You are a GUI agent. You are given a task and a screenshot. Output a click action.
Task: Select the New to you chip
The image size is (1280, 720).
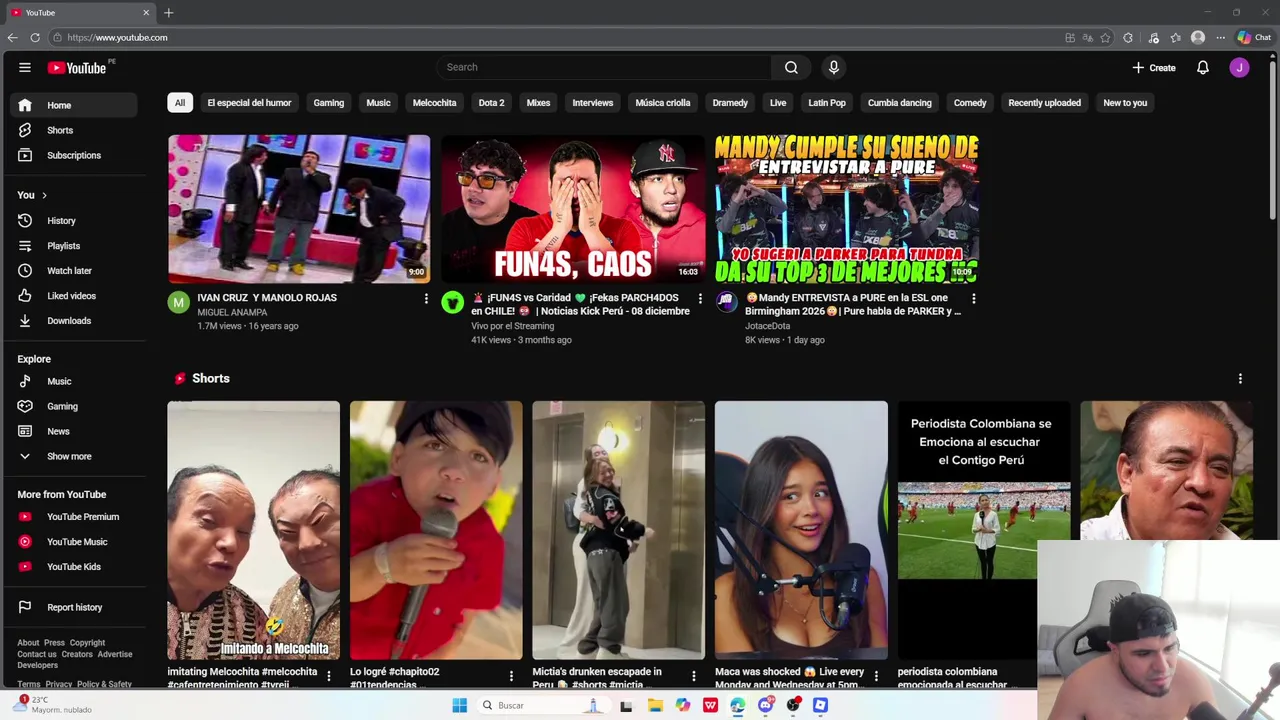coord(1125,102)
